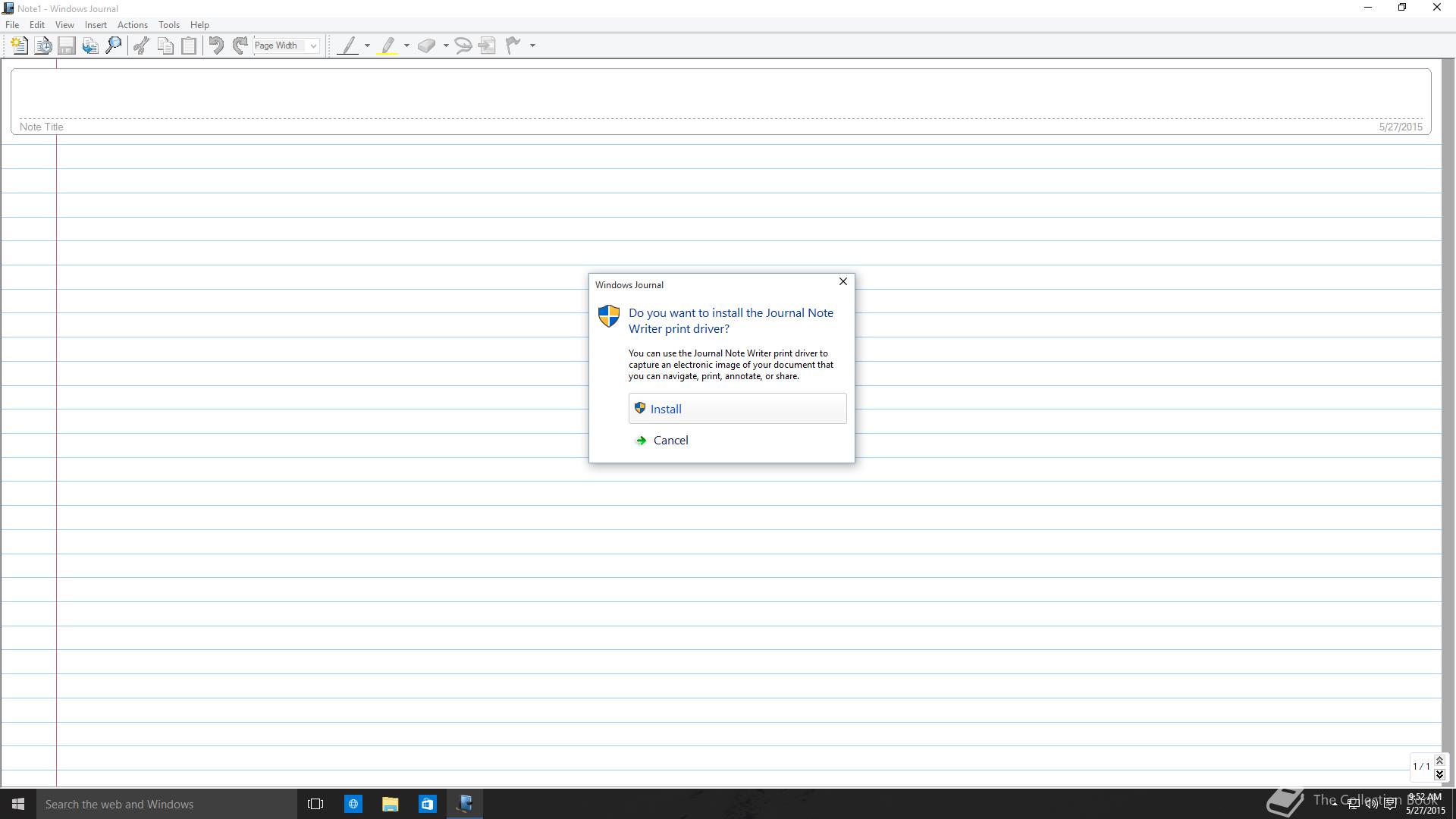The width and height of the screenshot is (1456, 819).
Task: Go to previous page double-up arrow
Action: click(x=1439, y=761)
